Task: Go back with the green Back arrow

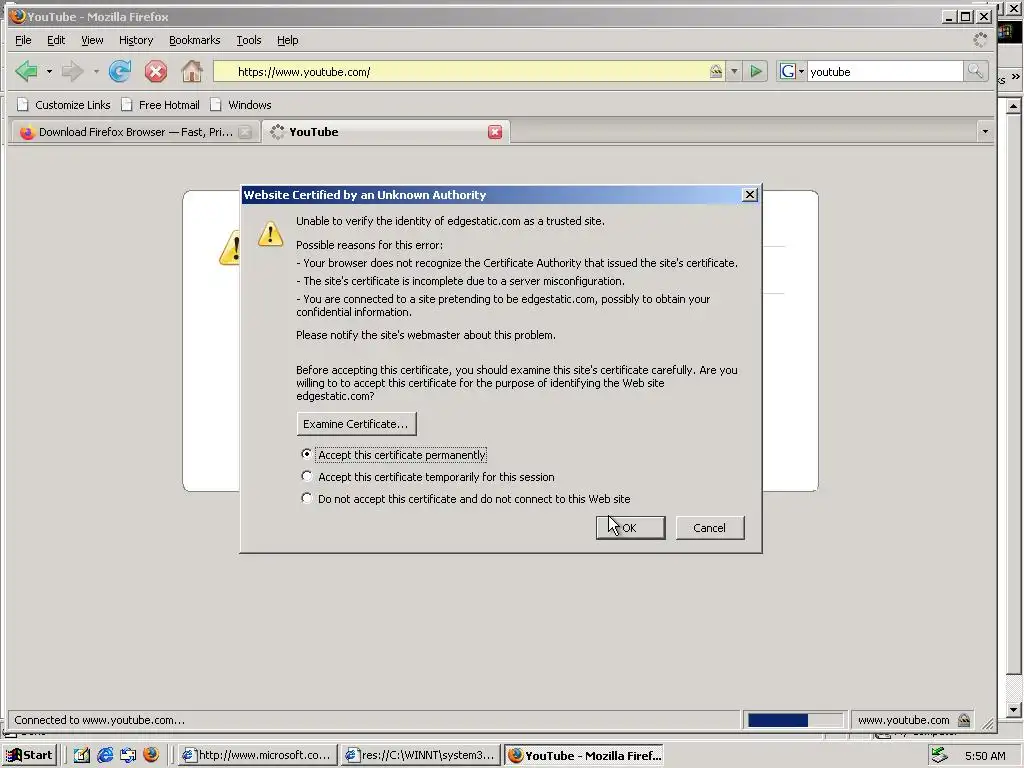Action: click(x=27, y=71)
